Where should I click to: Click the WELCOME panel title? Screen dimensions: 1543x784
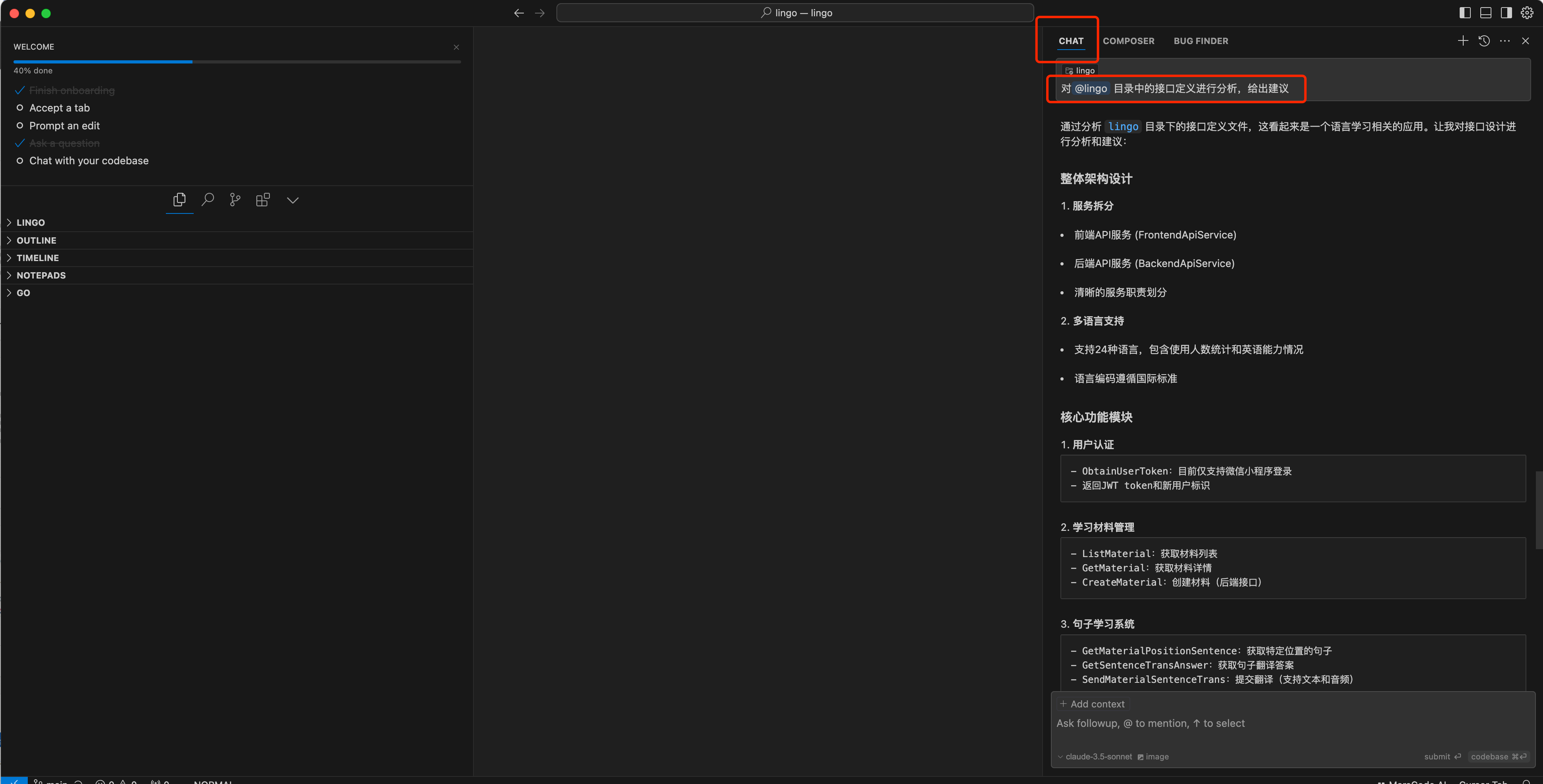click(x=34, y=47)
